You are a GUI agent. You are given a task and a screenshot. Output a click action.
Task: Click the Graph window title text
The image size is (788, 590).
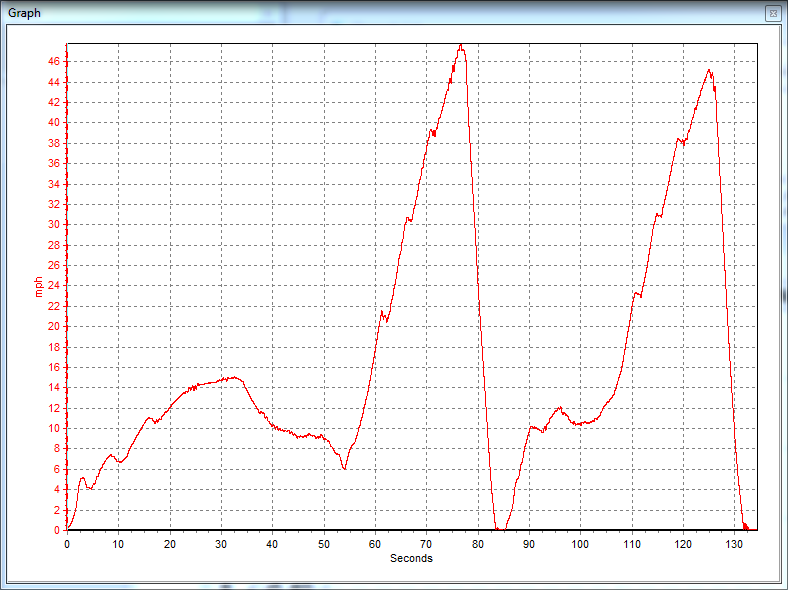coord(26,13)
